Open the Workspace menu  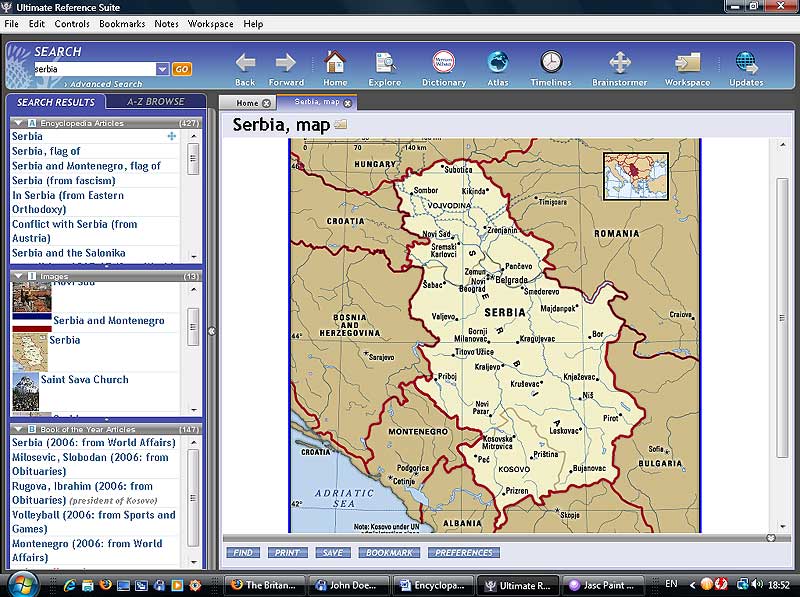point(210,24)
